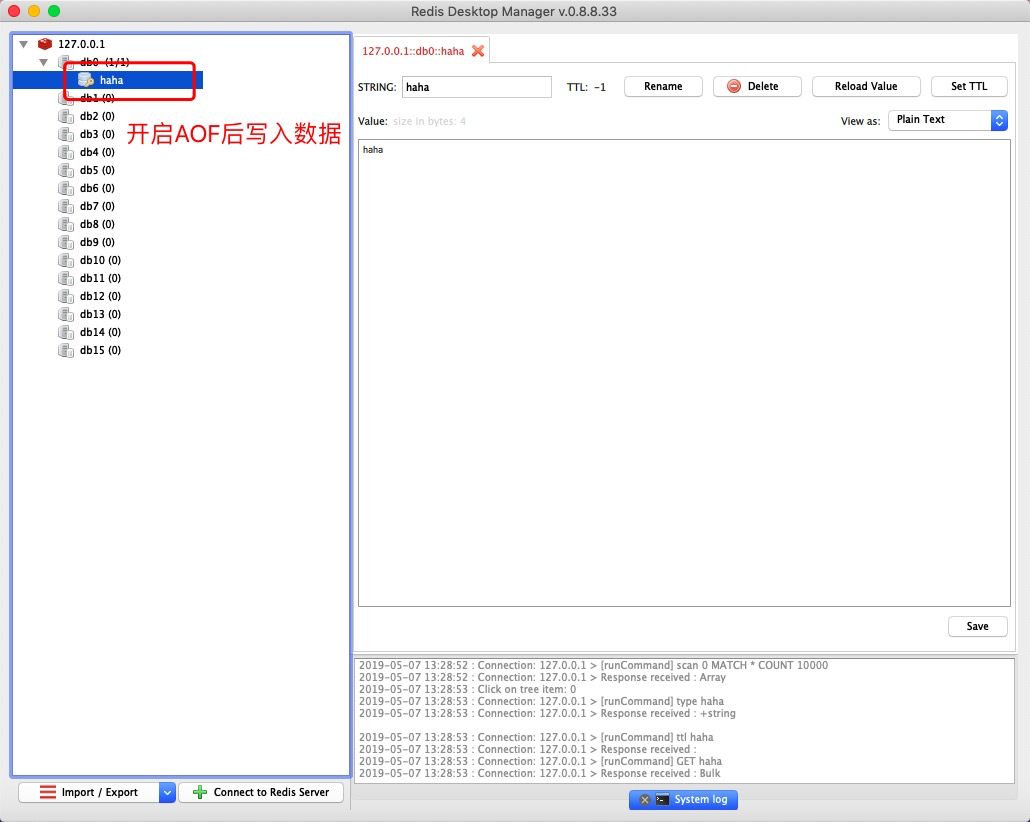Screen dimensions: 1030x822
Task: Click the red Redis server icon for 127.0.0.1
Action: pos(45,44)
